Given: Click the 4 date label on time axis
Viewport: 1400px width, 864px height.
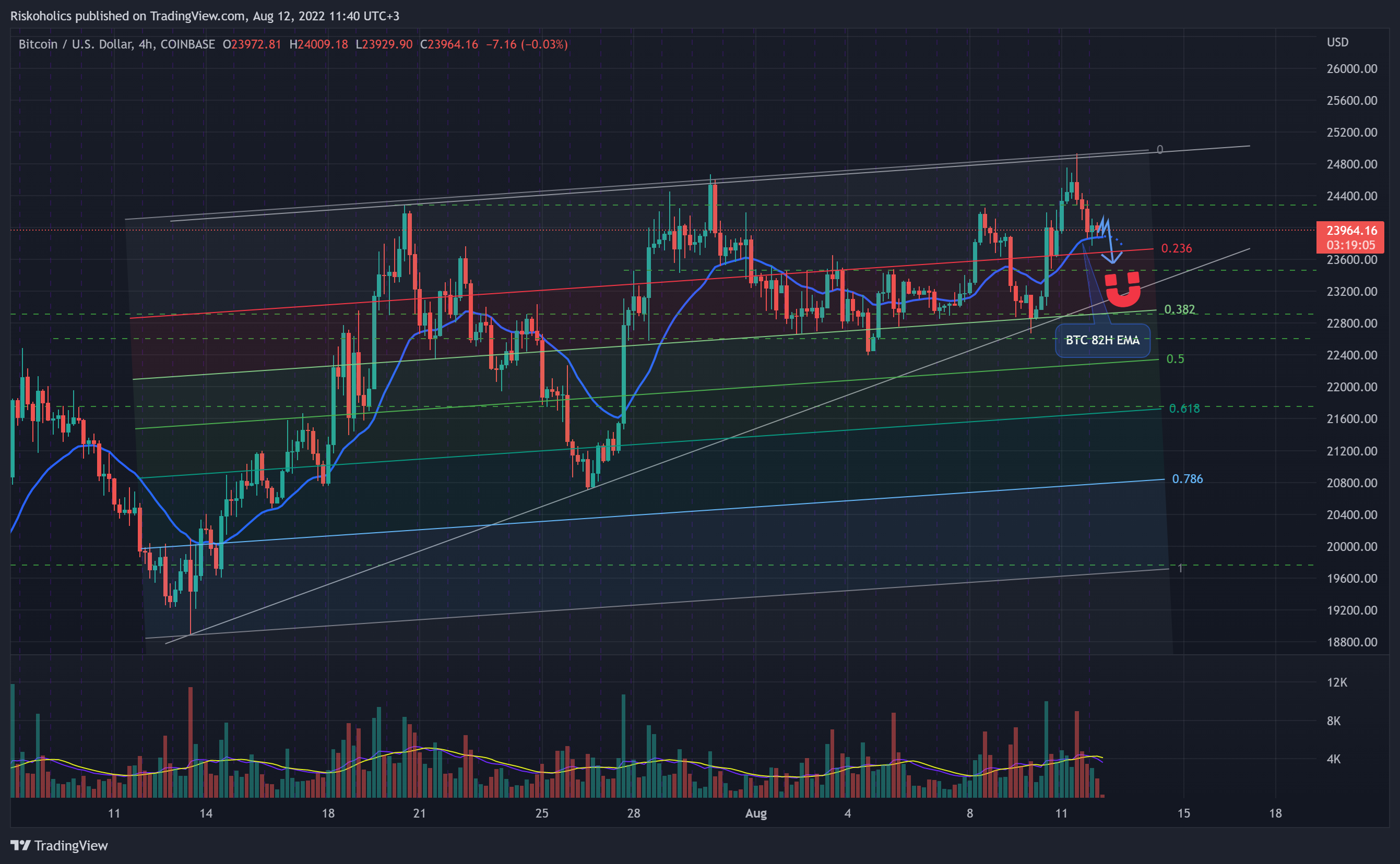Looking at the screenshot, I should click(x=848, y=813).
